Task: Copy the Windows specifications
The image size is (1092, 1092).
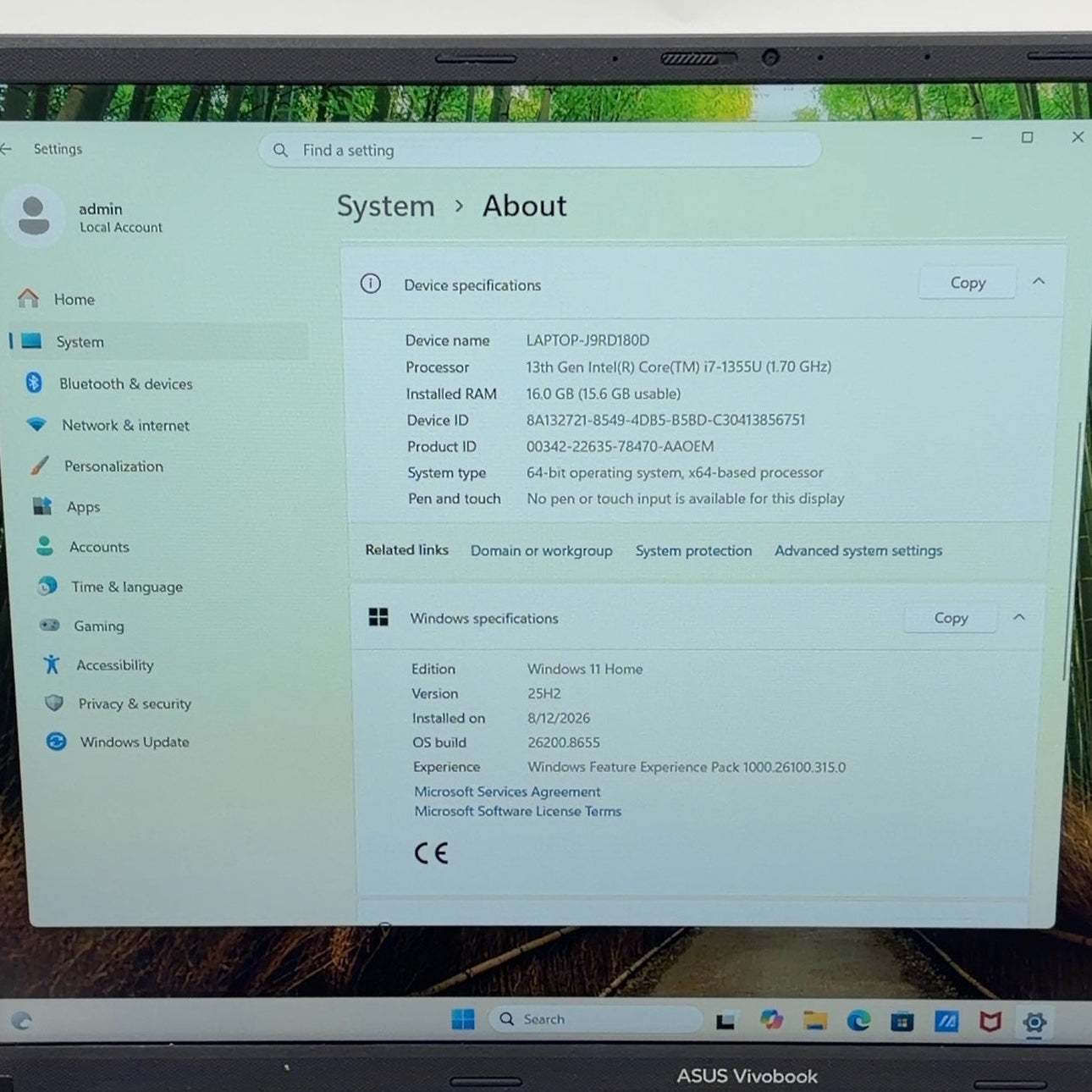Action: click(x=951, y=618)
